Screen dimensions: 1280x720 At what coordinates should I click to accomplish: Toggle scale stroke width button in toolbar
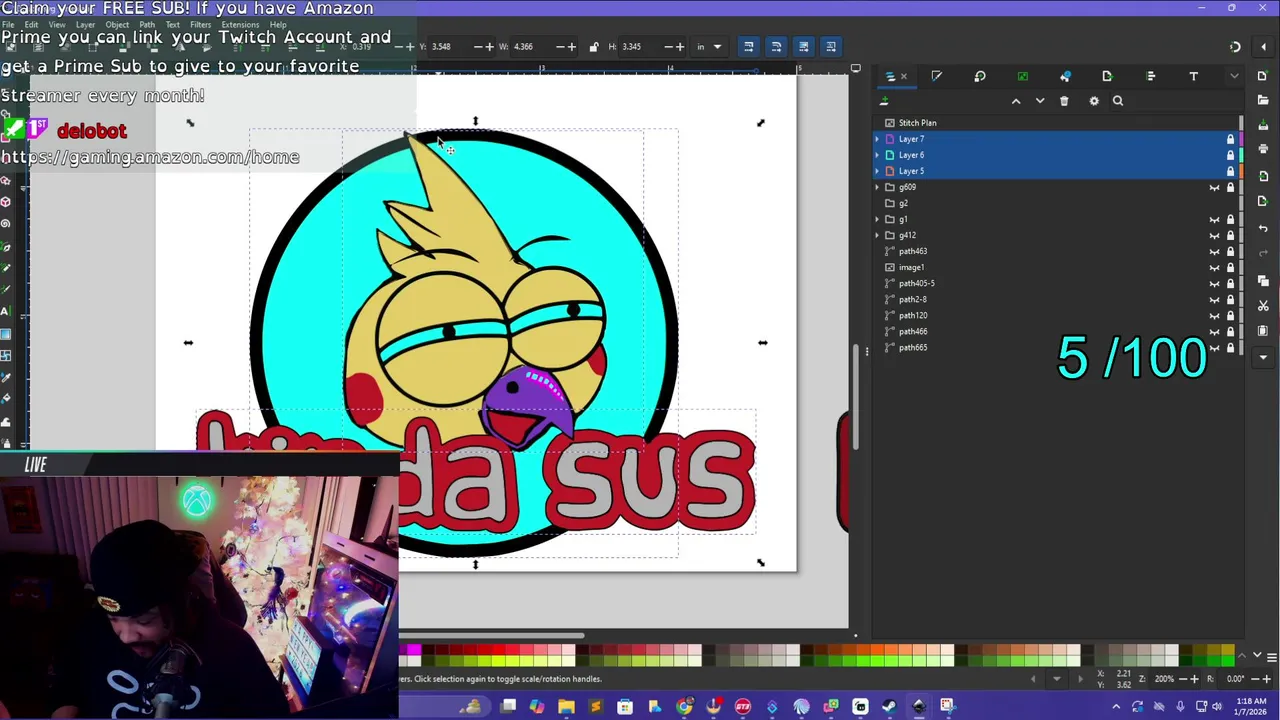coord(748,46)
